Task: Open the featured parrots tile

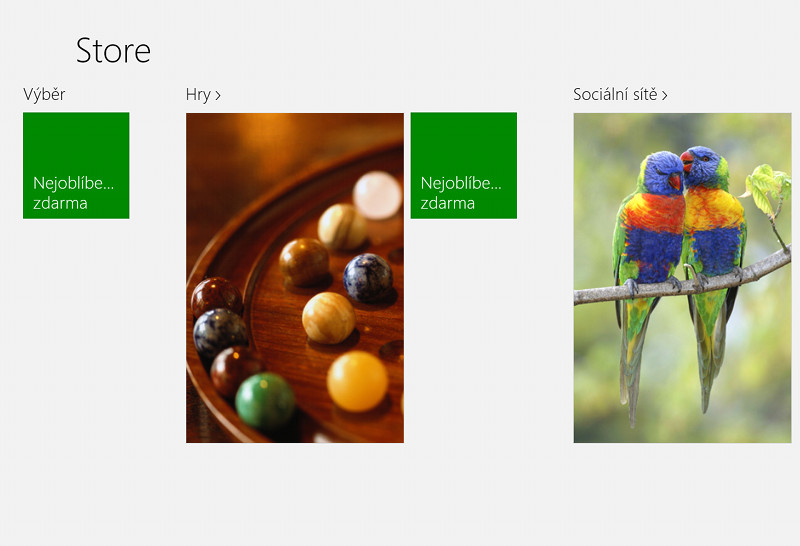Action: click(x=683, y=278)
